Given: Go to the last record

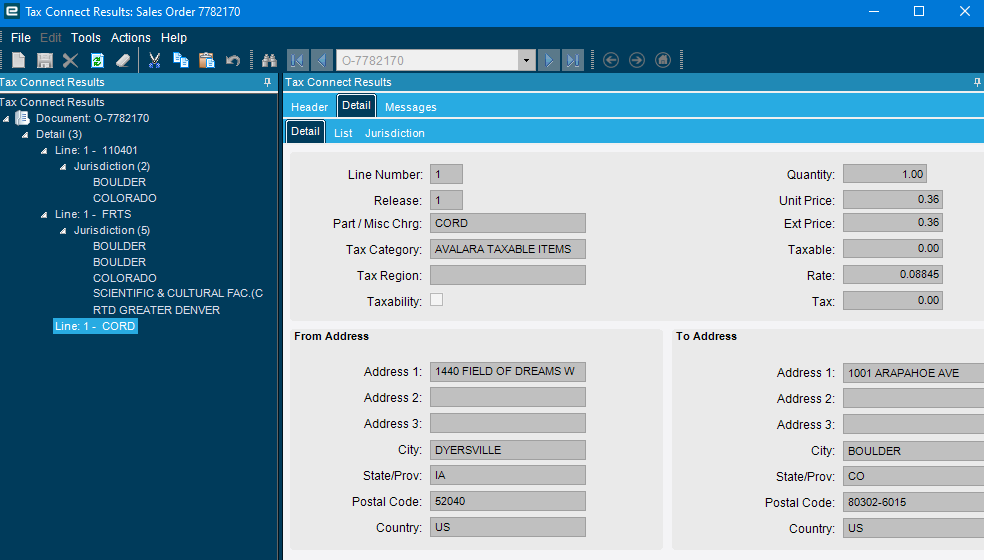Looking at the screenshot, I should [573, 60].
